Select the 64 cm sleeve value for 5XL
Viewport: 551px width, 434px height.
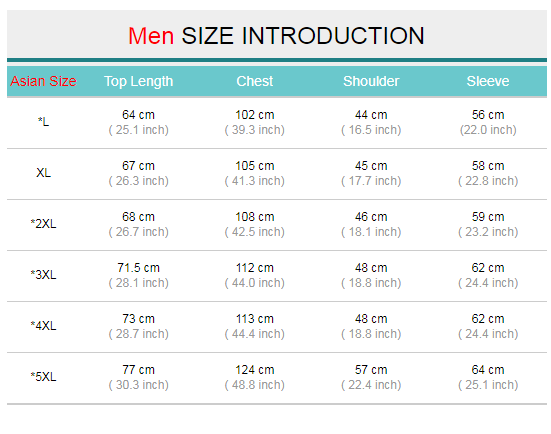coord(488,370)
